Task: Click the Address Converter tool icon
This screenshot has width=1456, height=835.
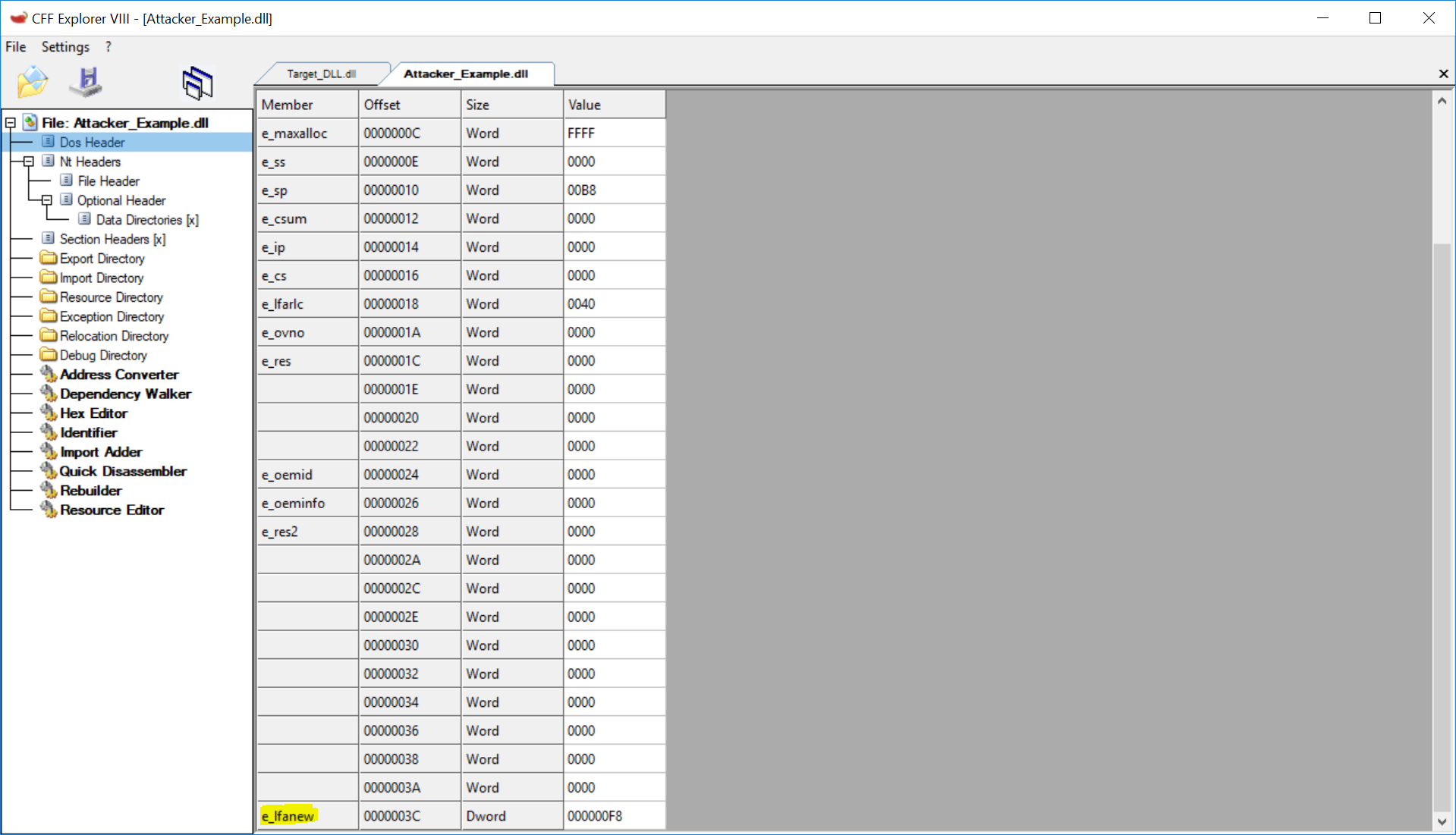Action: coord(49,374)
